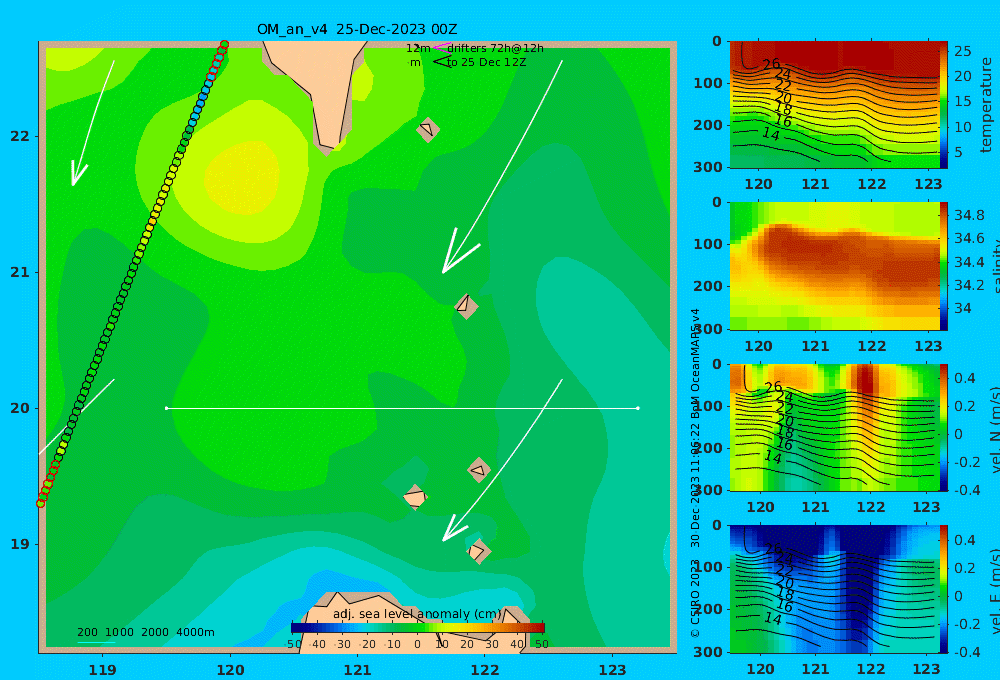Click contour label '14' in temperature panel
1000x680 pixels.
pyautogui.click(x=771, y=134)
